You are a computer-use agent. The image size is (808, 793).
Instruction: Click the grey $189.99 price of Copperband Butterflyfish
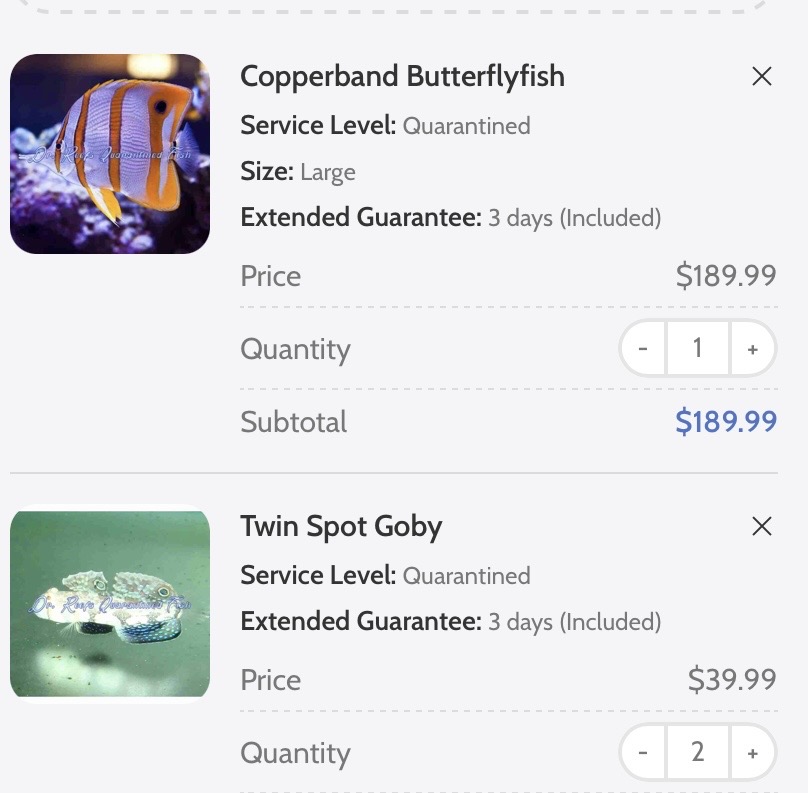pyautogui.click(x=726, y=275)
